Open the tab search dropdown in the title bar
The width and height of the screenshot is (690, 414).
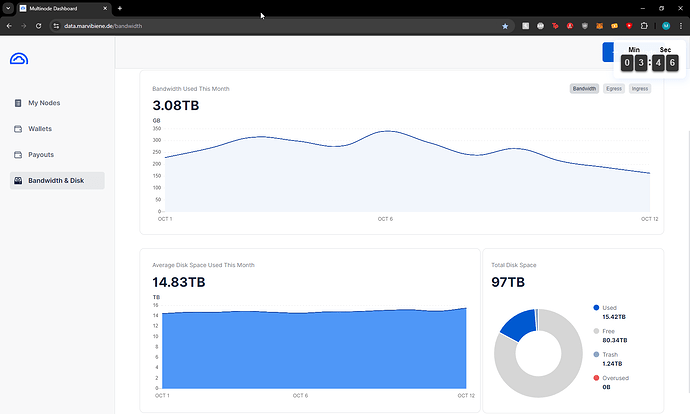tap(9, 8)
